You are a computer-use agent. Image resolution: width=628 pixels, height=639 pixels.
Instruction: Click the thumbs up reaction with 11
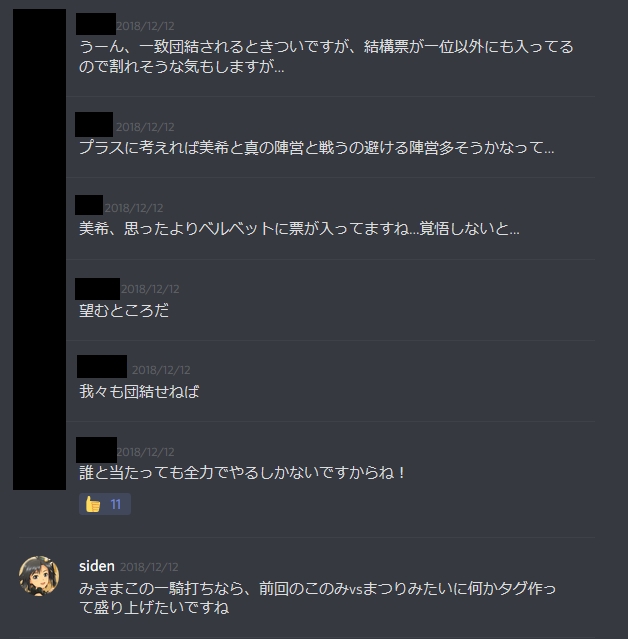tap(105, 504)
